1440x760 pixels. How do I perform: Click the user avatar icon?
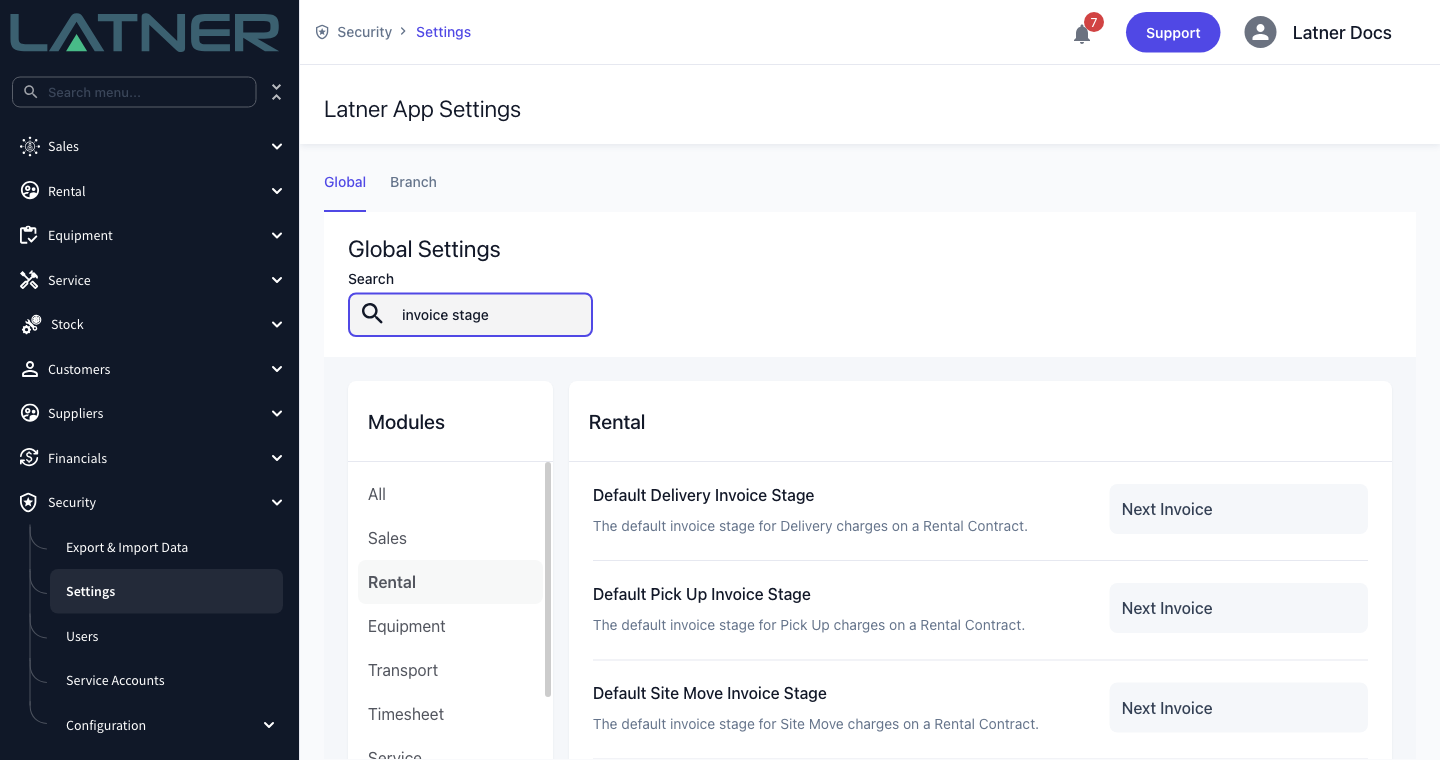pos(1260,32)
